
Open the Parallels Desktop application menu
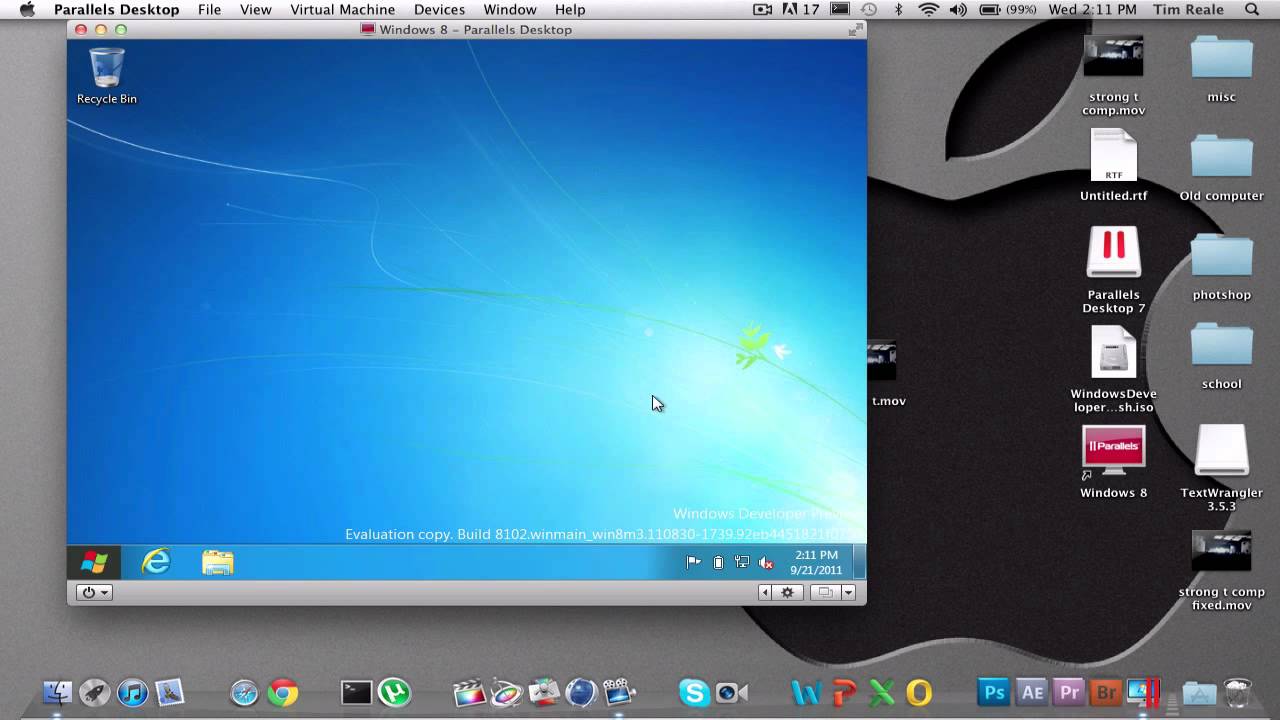(x=117, y=9)
